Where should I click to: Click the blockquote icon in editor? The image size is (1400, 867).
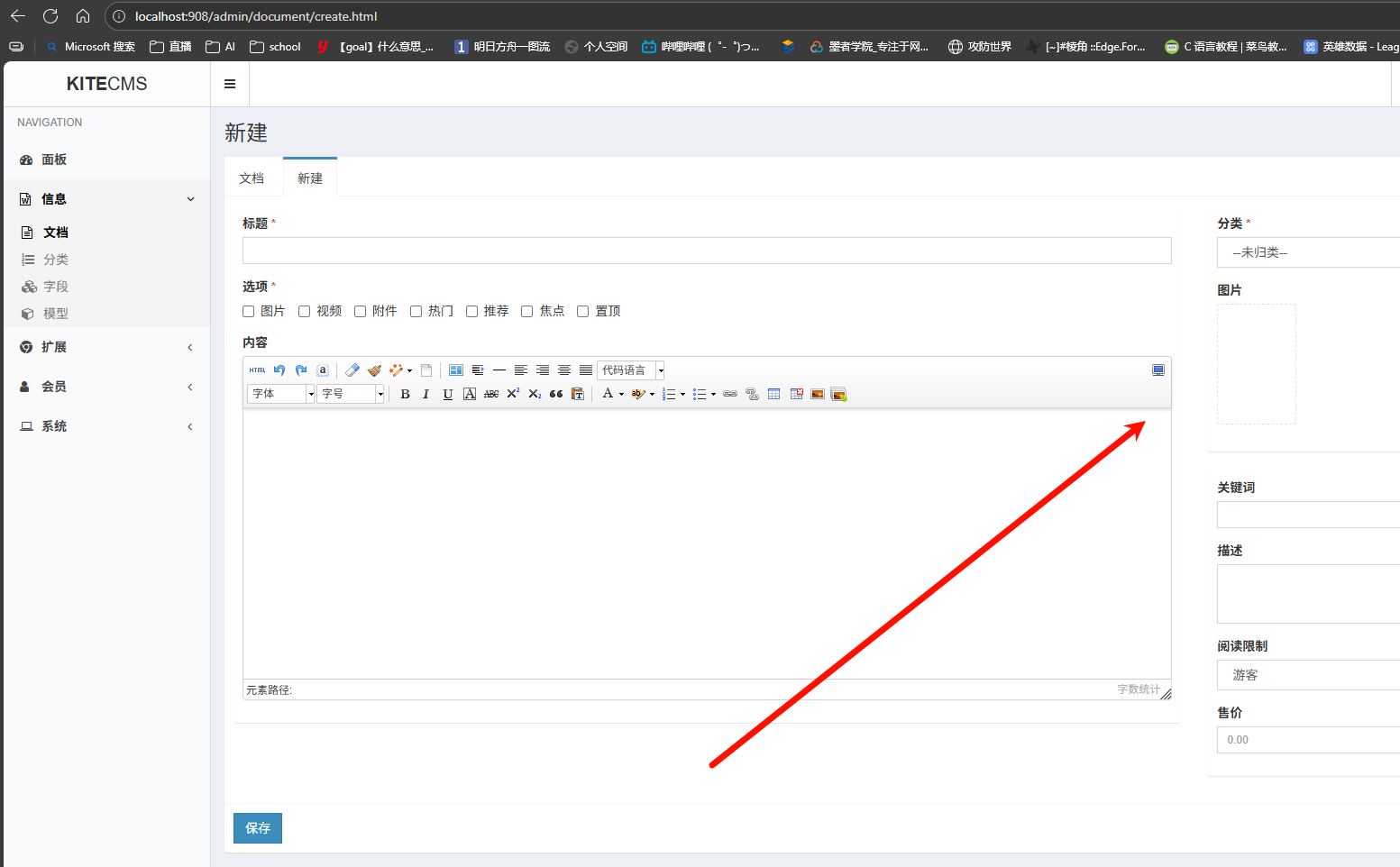pos(556,394)
